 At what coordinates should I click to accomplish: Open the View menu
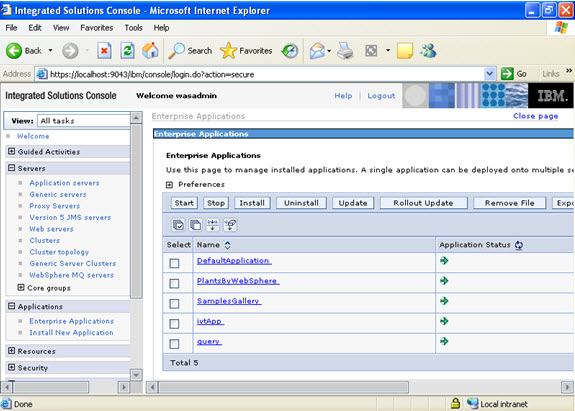tap(61, 28)
